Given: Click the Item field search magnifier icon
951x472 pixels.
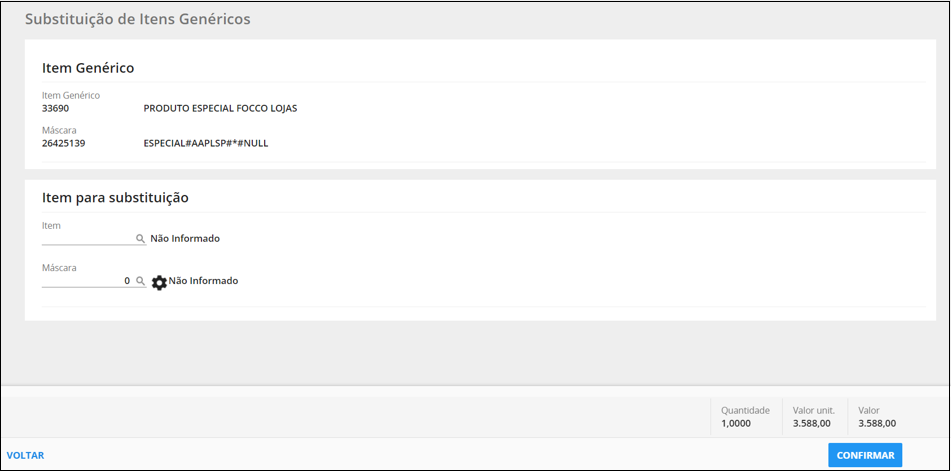Looking at the screenshot, I should coord(140,239).
